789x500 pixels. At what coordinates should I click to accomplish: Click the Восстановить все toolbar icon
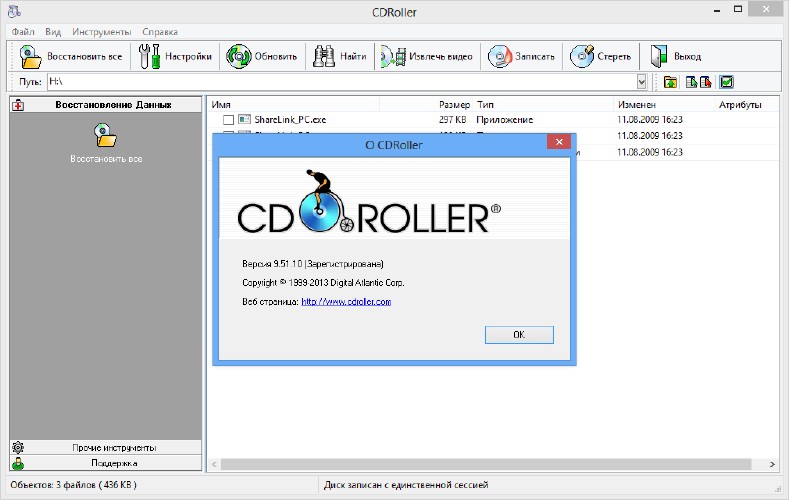tap(30, 56)
